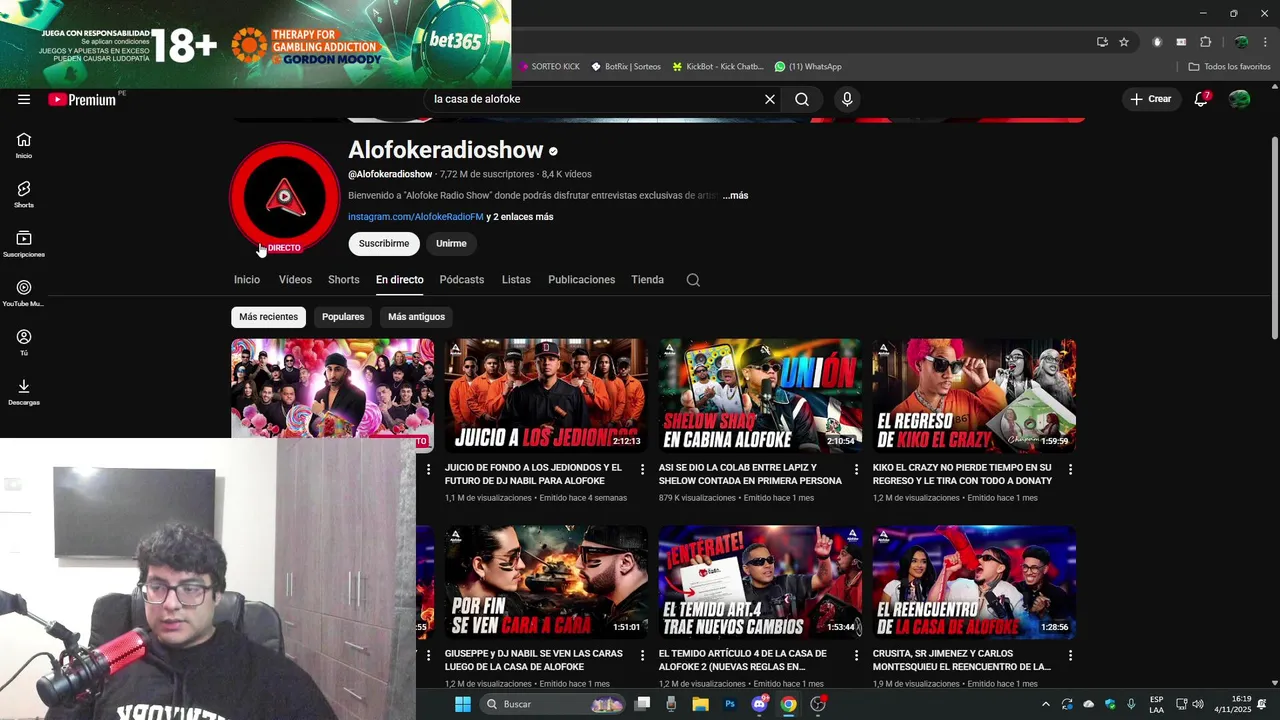This screenshot has width=1280, height=720.
Task: Switch to the Pódcasts tab
Action: (462, 280)
